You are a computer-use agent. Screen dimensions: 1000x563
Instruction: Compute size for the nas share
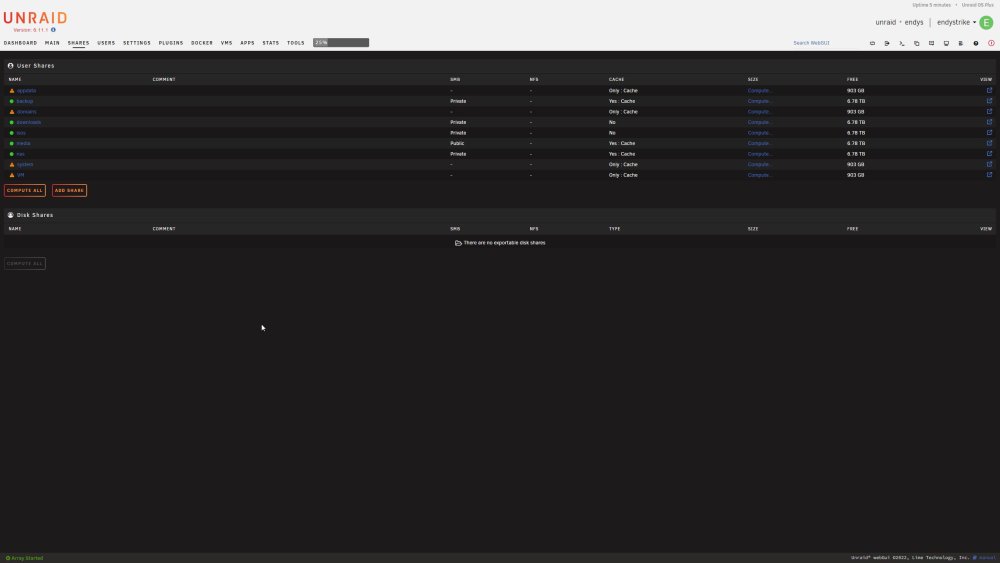point(759,154)
